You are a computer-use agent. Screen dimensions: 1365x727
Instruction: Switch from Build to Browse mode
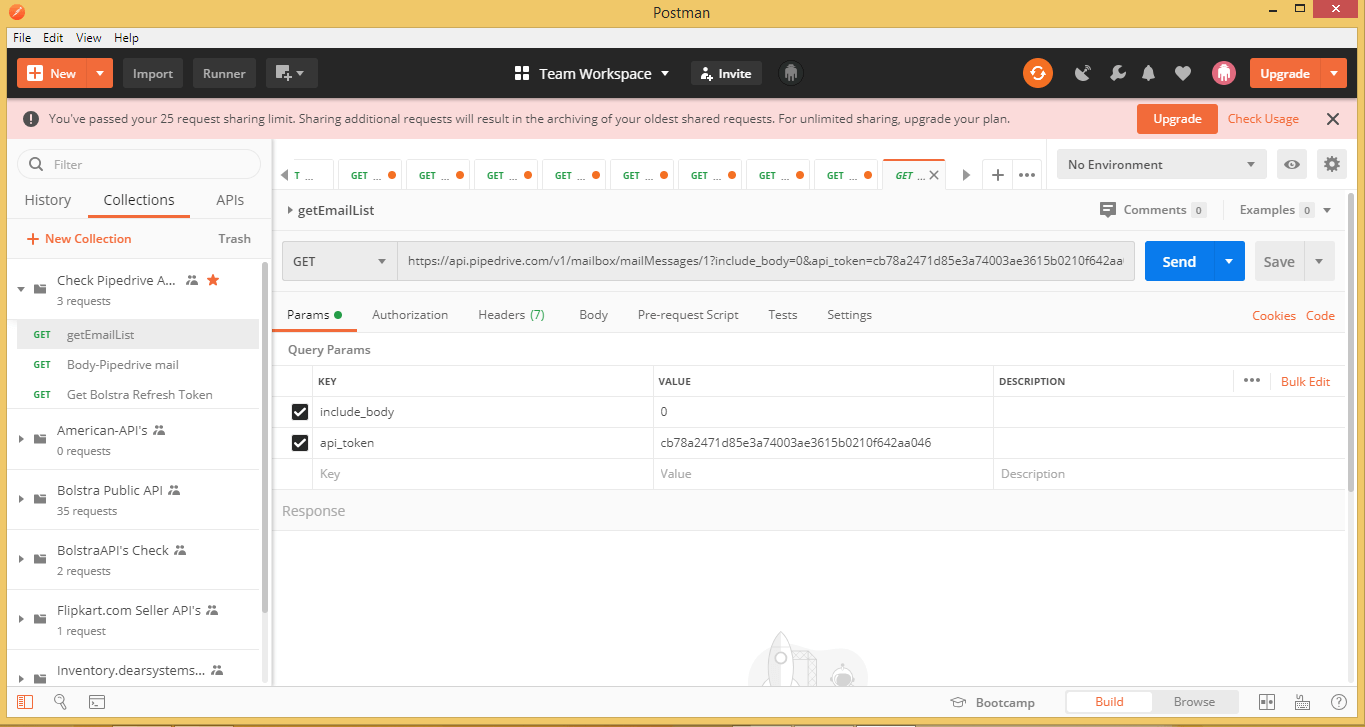click(1193, 701)
